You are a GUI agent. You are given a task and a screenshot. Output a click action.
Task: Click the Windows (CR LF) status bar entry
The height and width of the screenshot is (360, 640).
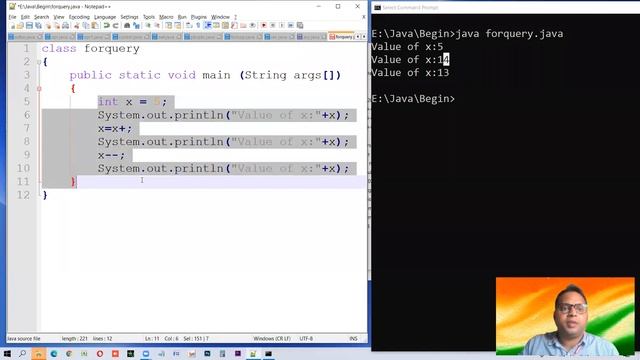pos(271,338)
